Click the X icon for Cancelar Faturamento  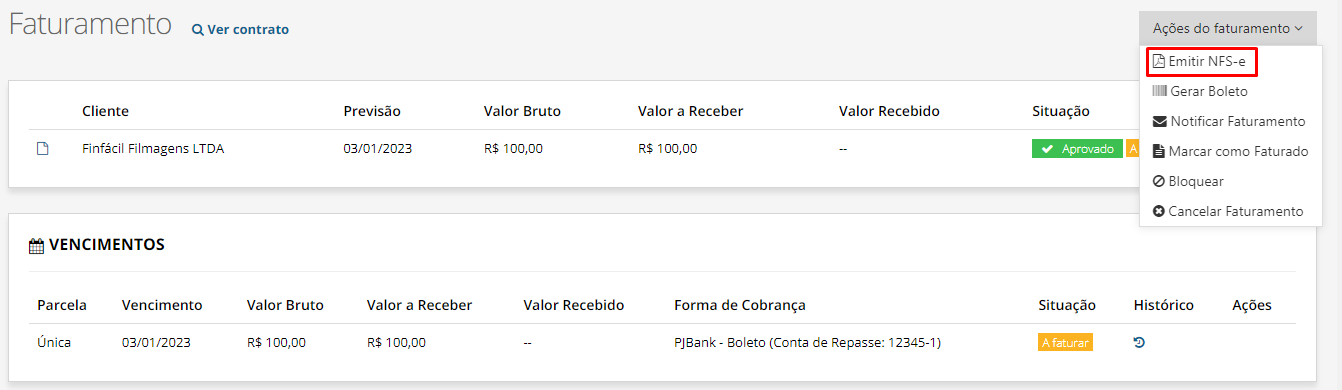point(1159,211)
